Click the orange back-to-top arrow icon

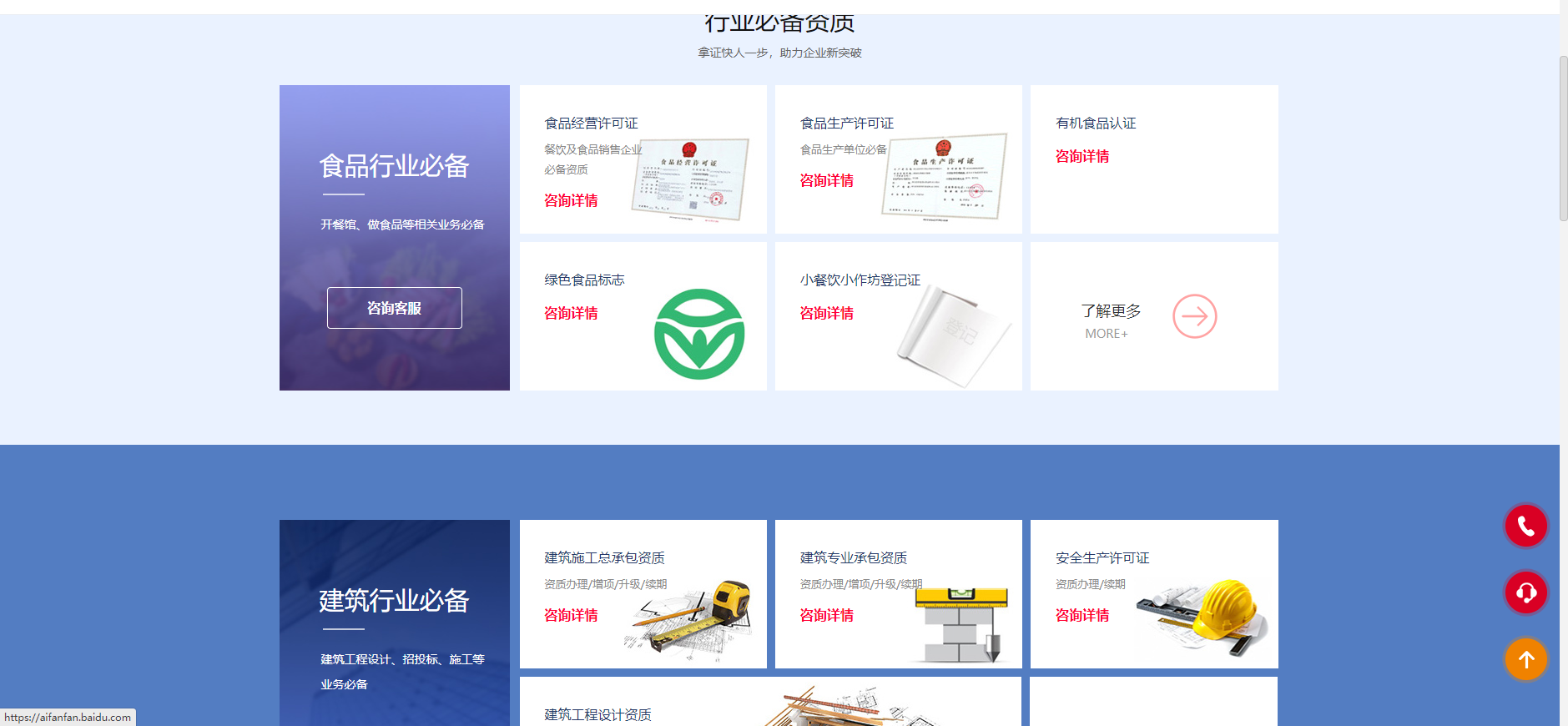point(1525,659)
